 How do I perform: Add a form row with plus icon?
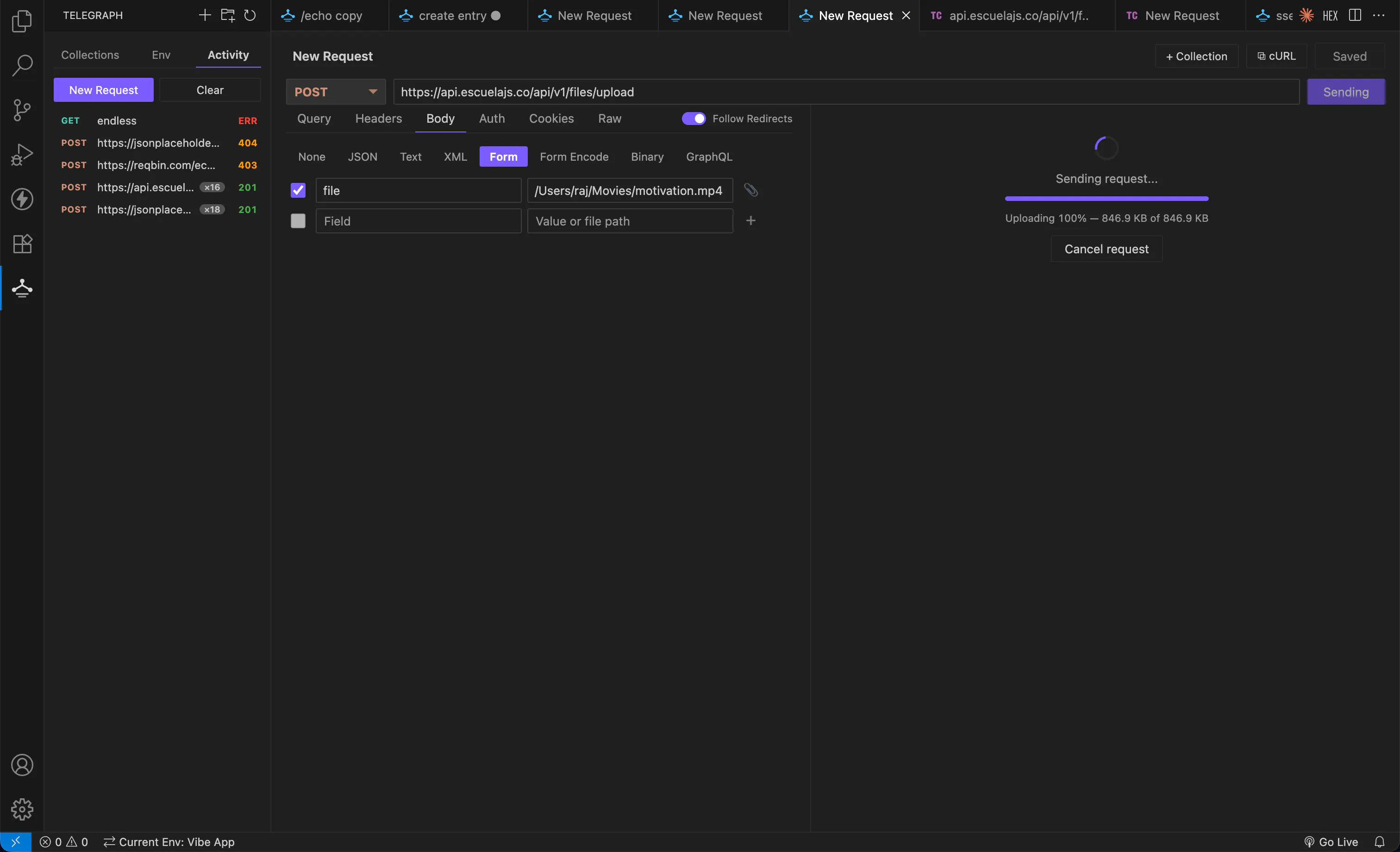pos(750,220)
